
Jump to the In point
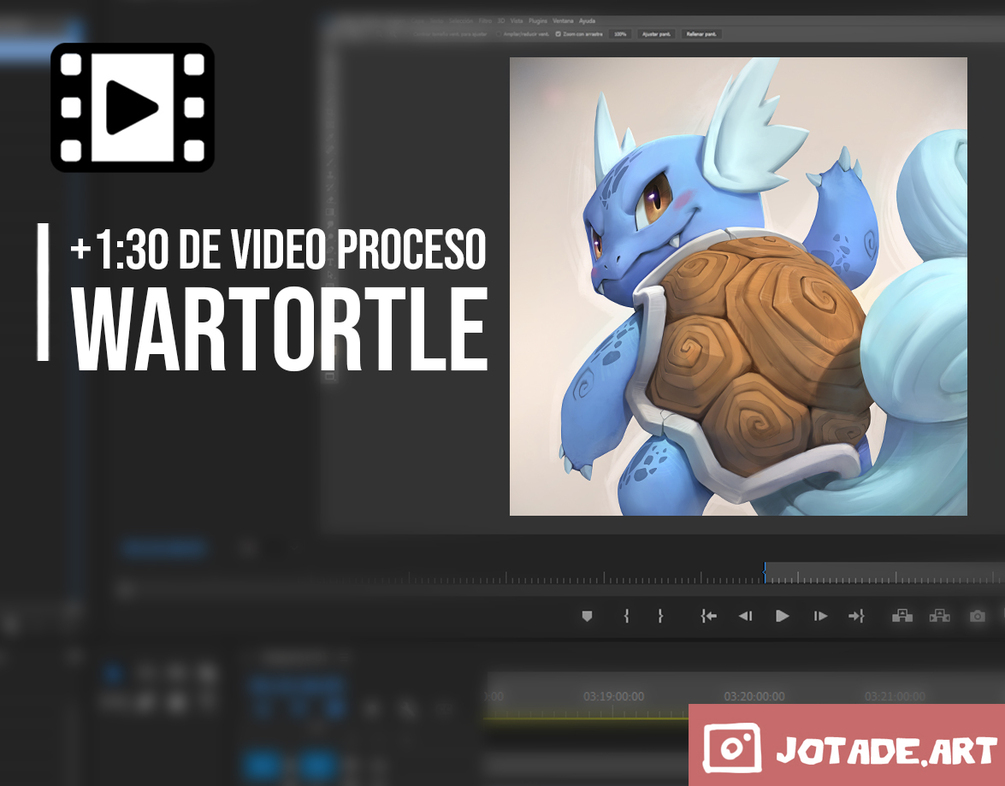click(x=708, y=616)
